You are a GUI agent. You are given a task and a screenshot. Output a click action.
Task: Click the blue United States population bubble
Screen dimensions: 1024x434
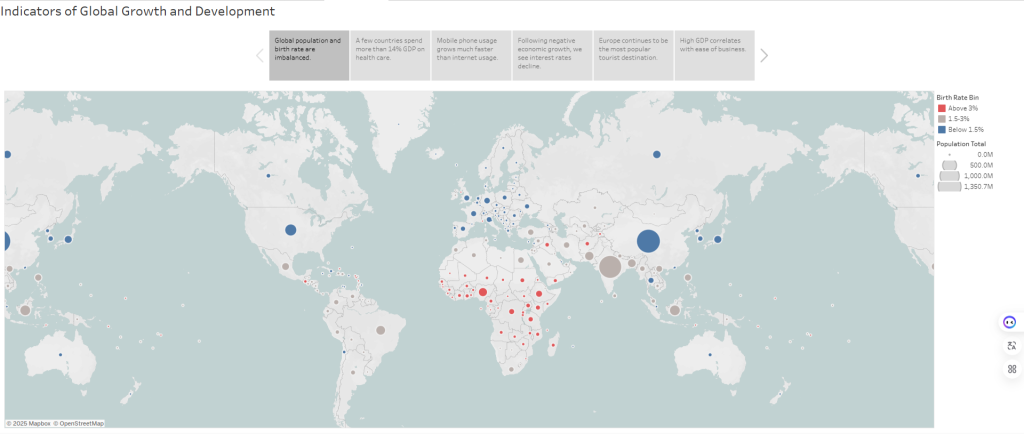click(291, 230)
